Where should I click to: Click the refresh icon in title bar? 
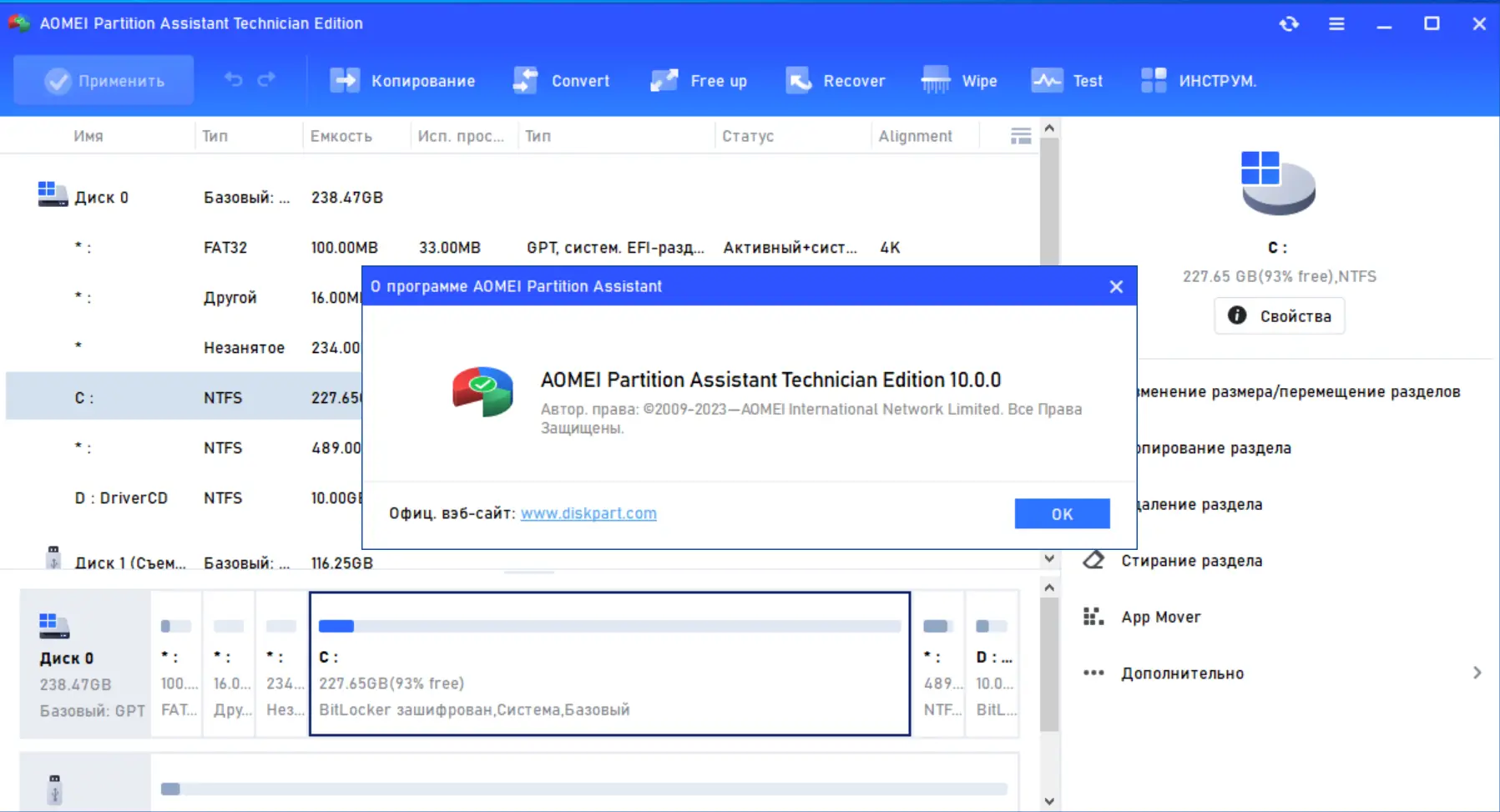click(1289, 23)
